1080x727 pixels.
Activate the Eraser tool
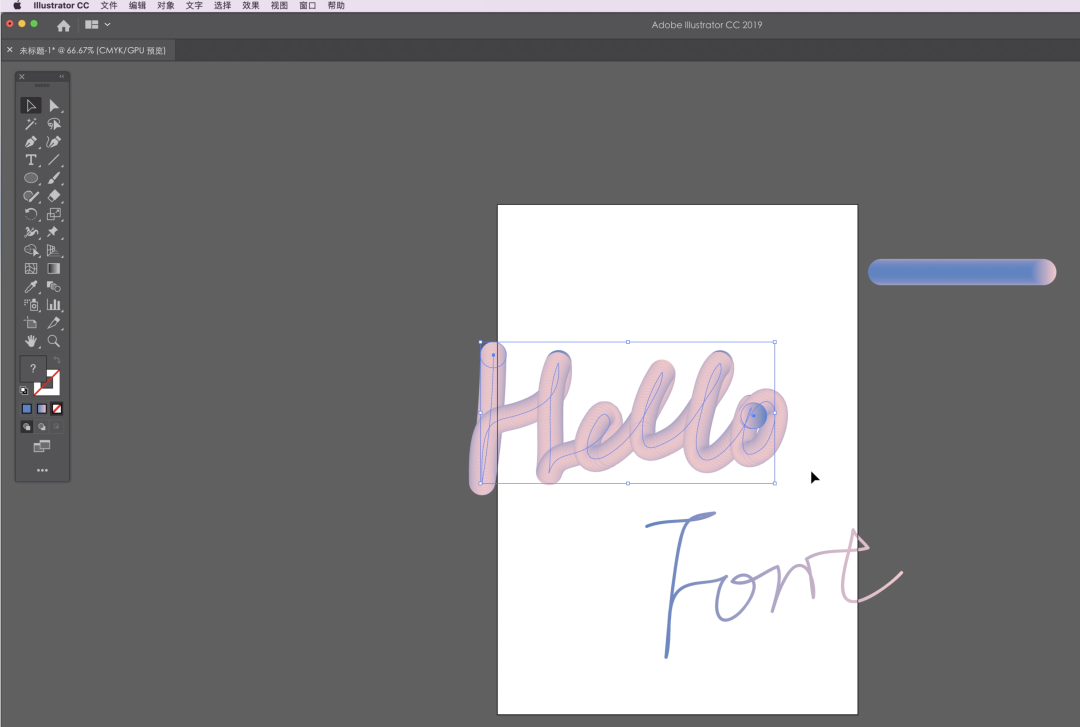click(54, 196)
